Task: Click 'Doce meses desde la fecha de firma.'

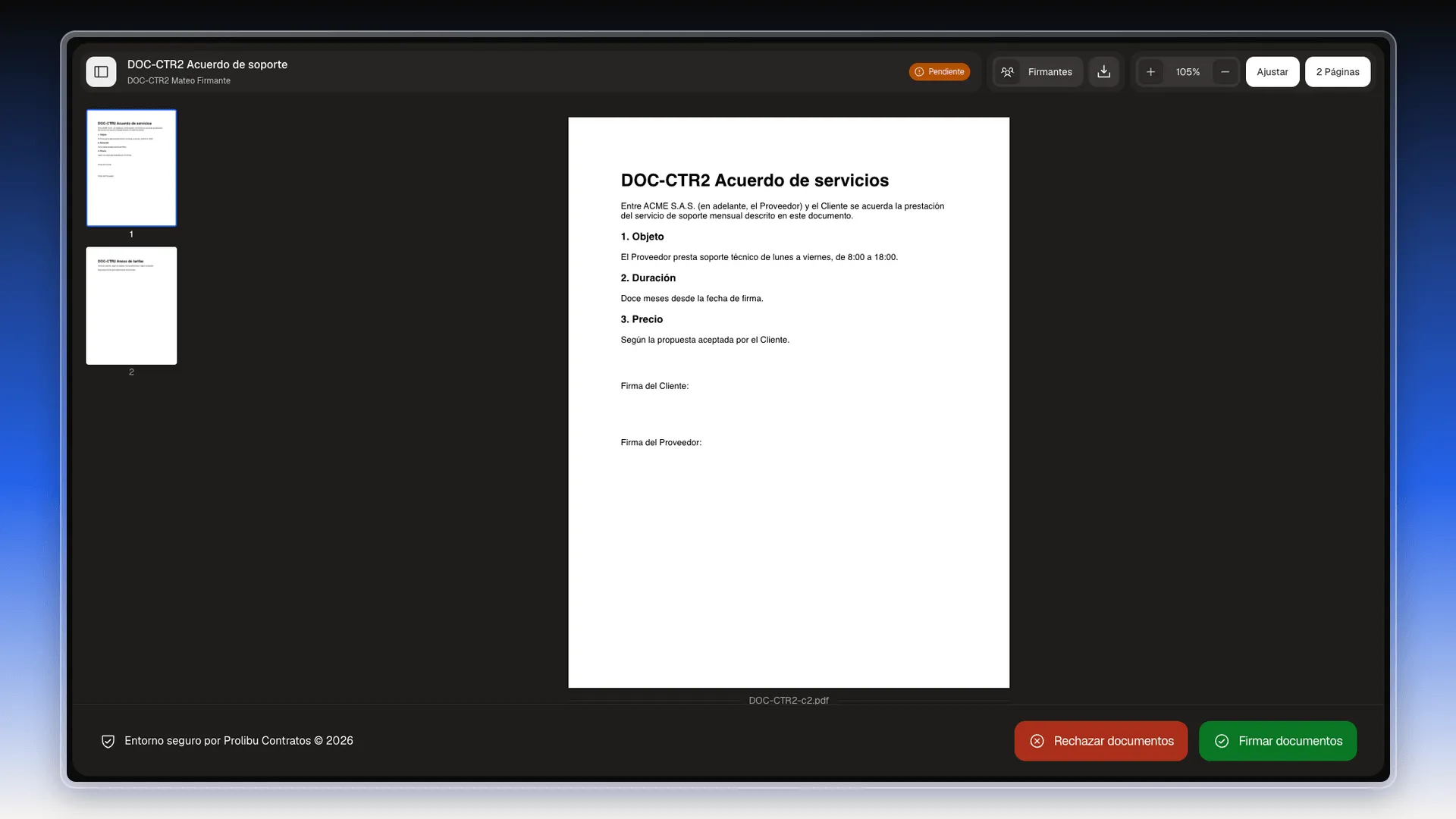Action: (692, 299)
